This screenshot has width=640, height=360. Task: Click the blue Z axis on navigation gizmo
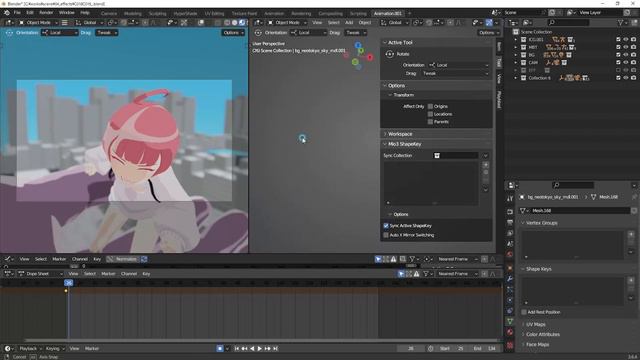358,45
